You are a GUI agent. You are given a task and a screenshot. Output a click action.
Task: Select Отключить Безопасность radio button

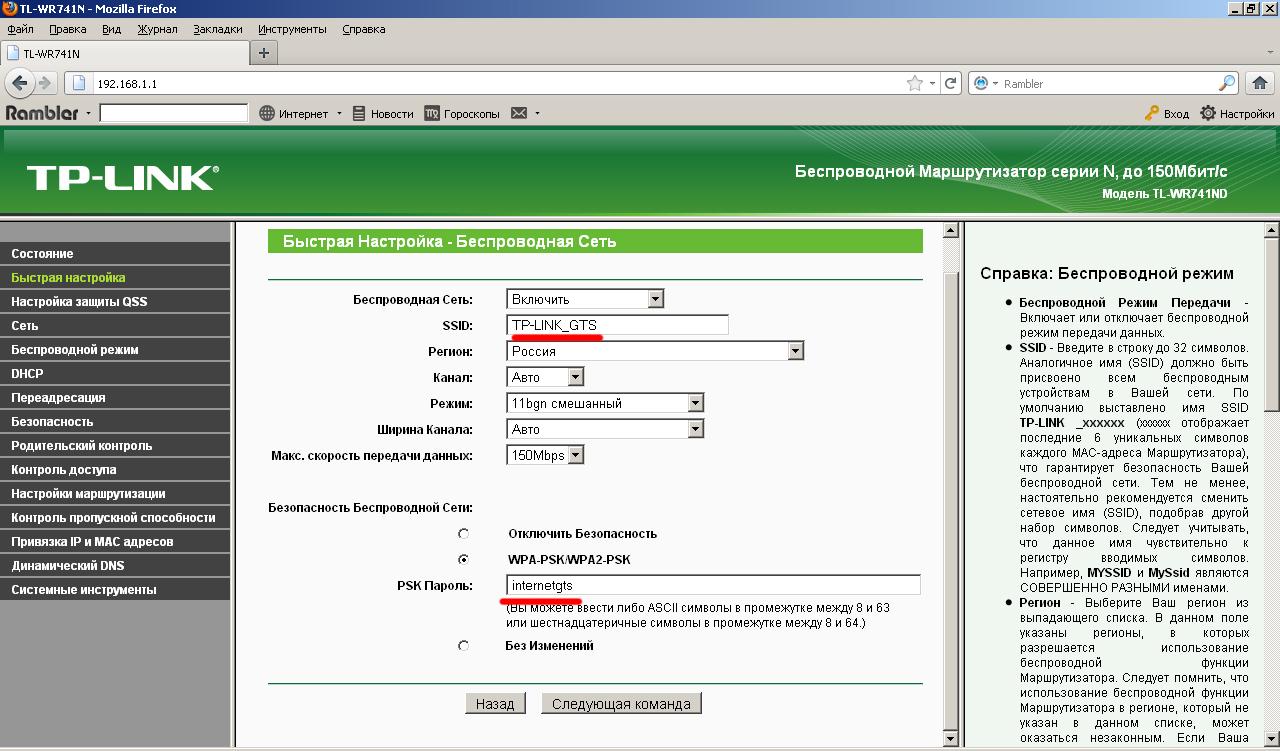(463, 534)
